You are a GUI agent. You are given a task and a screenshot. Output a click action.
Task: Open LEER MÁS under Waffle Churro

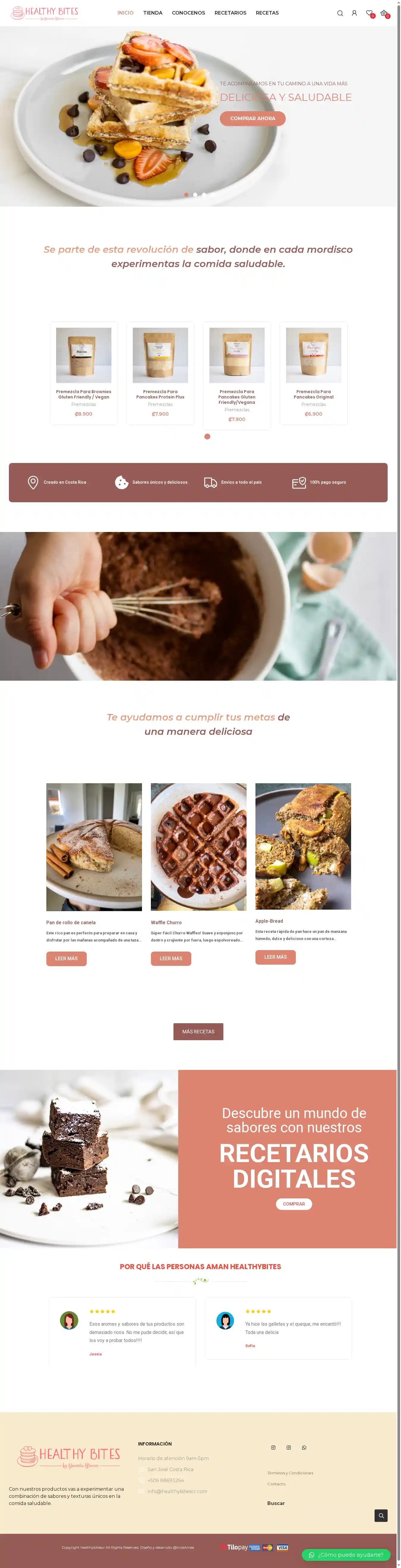pos(171,958)
